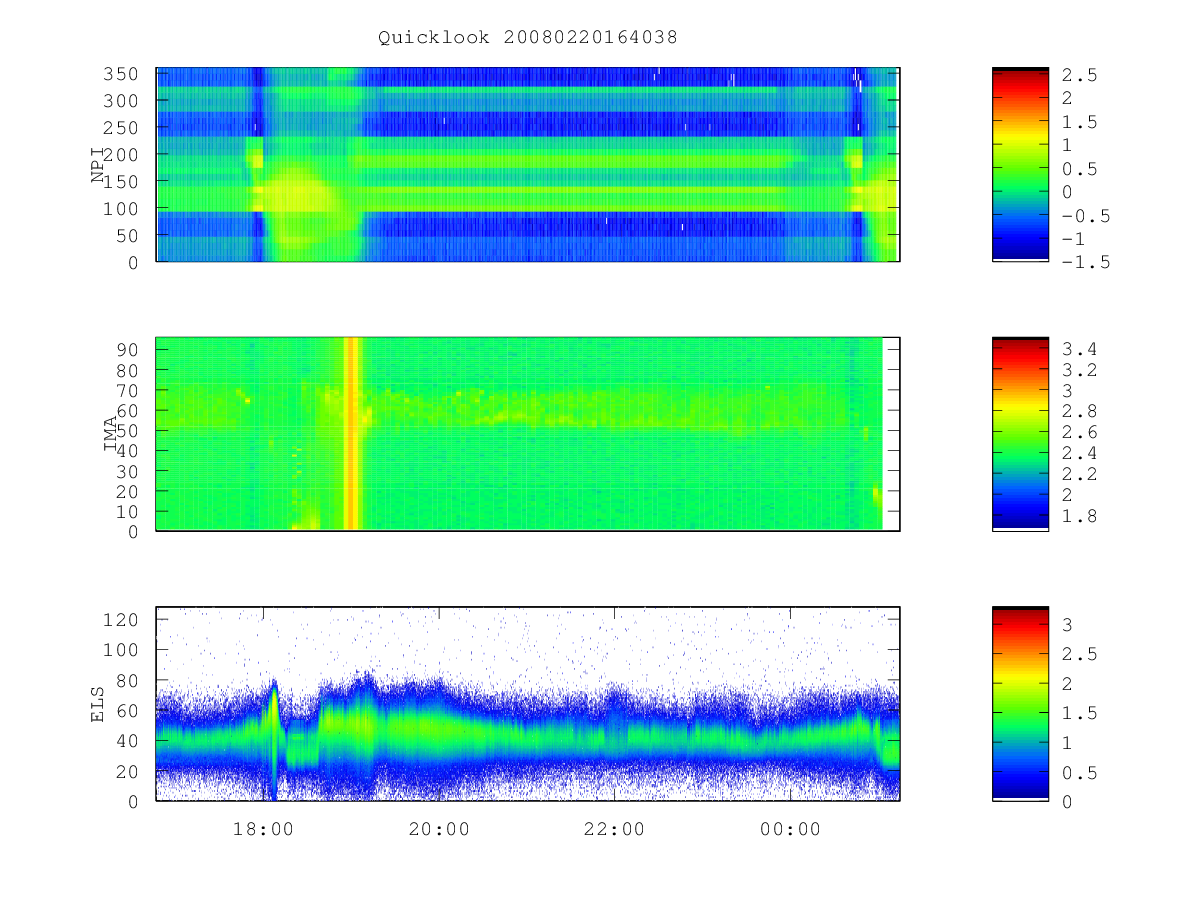Click the 3.2 label on IMA colorbar
1200x900 pixels.
(1079, 370)
